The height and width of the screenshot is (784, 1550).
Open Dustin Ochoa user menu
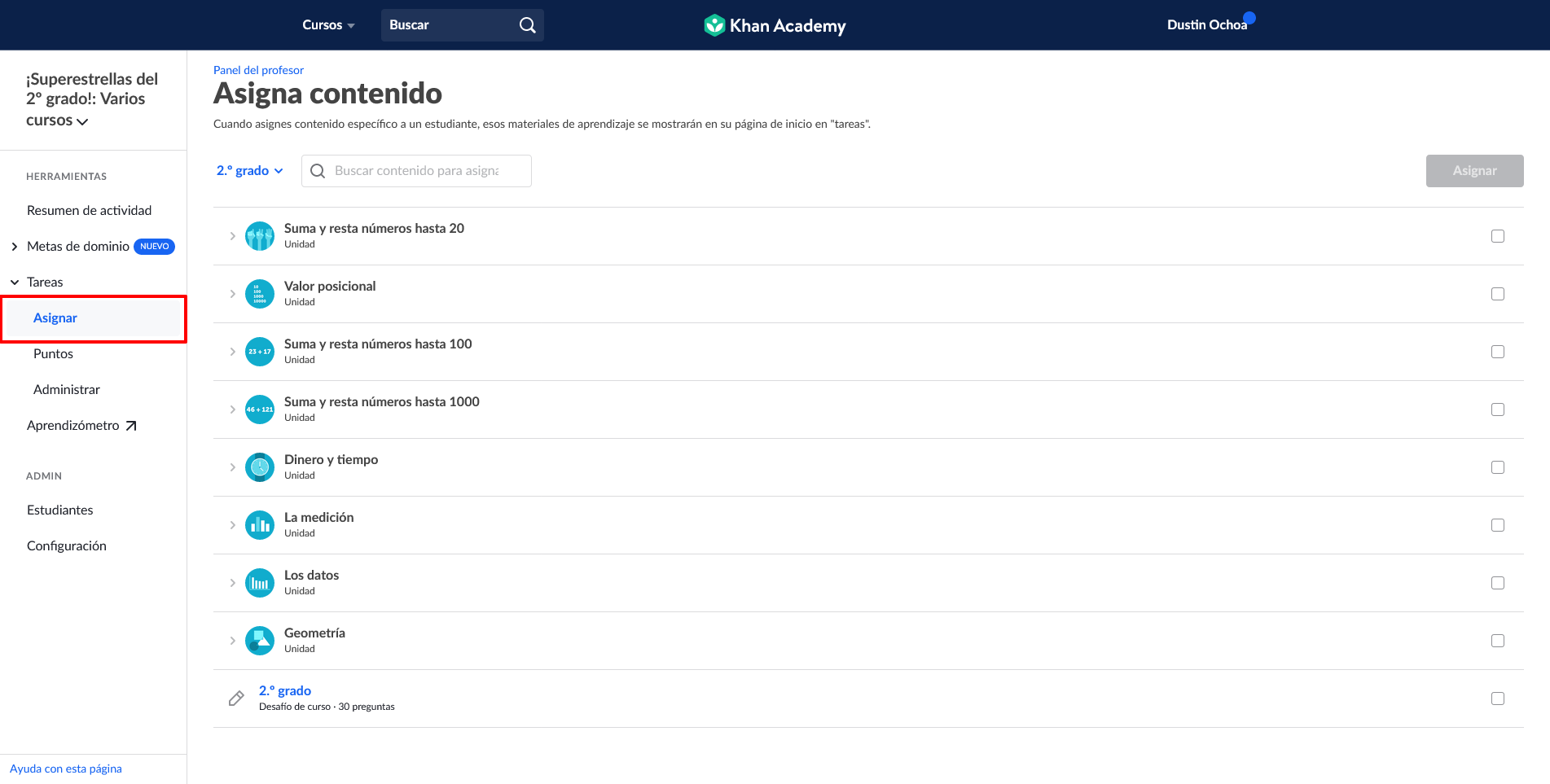pyautogui.click(x=1207, y=25)
